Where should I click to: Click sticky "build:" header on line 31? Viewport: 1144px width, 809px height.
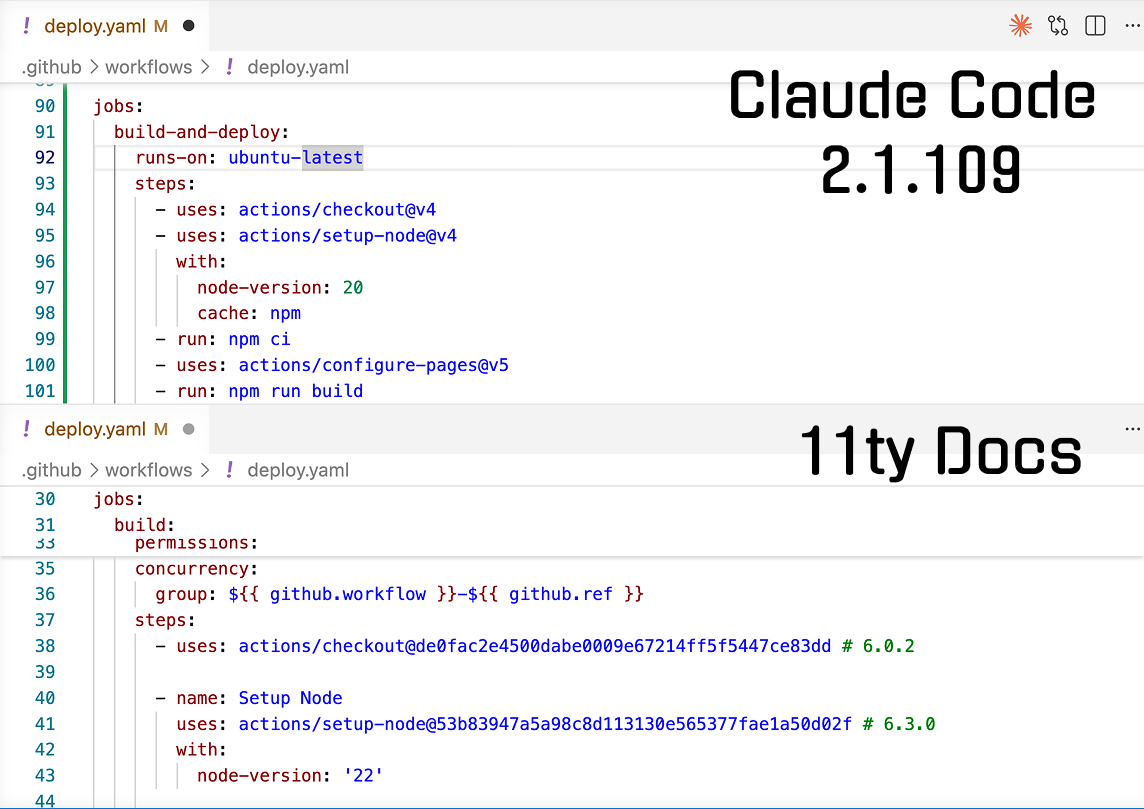144,525
